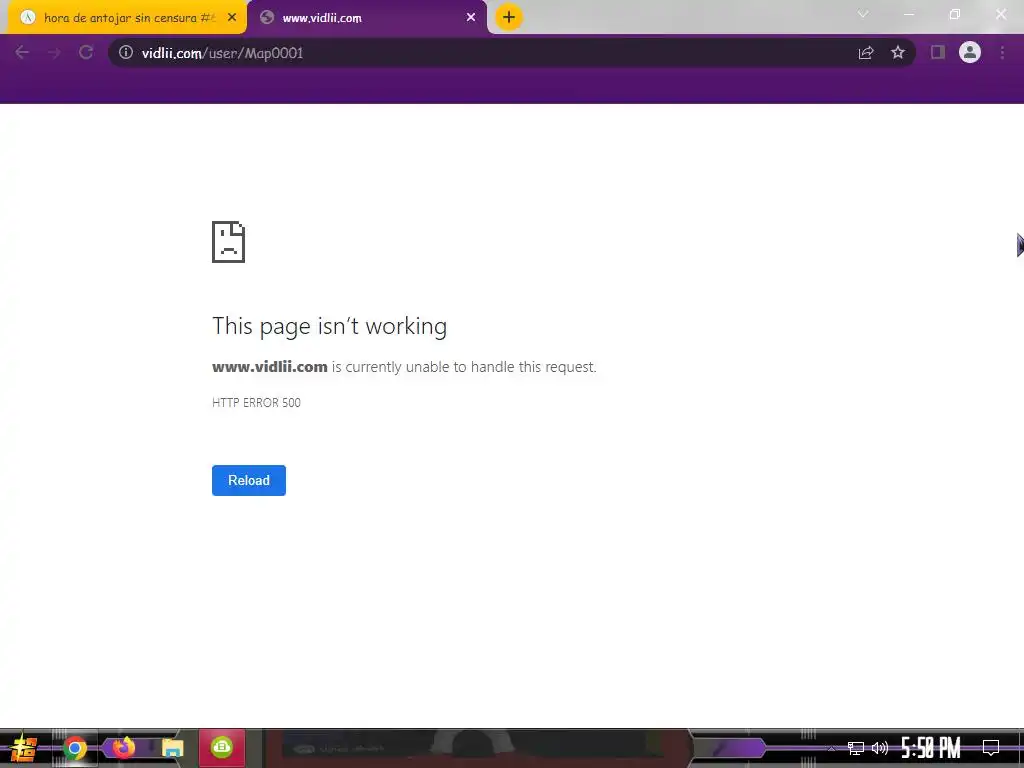This screenshot has width=1024, height=768.
Task: Click the Reload button
Action: (x=249, y=480)
